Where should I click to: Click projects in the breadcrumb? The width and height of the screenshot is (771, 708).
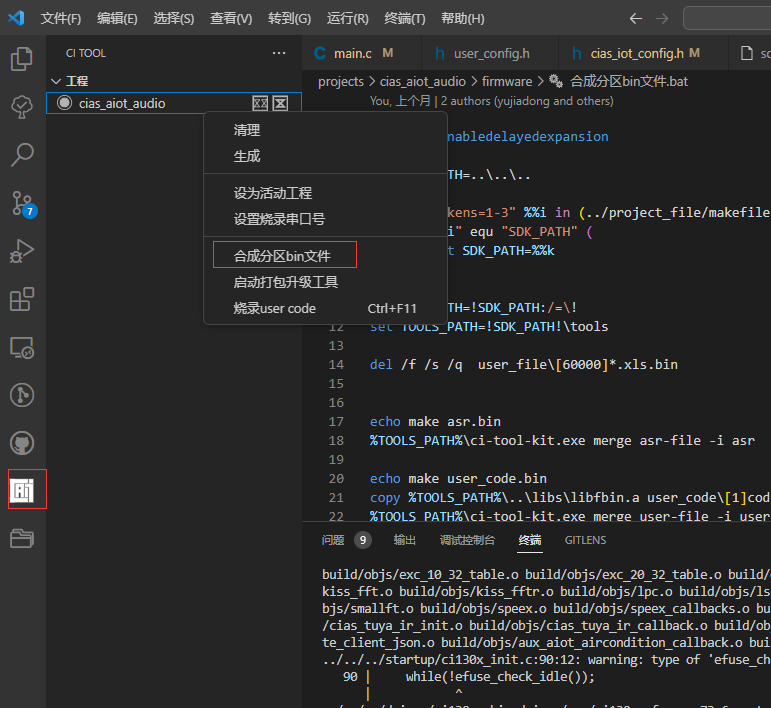[341, 82]
